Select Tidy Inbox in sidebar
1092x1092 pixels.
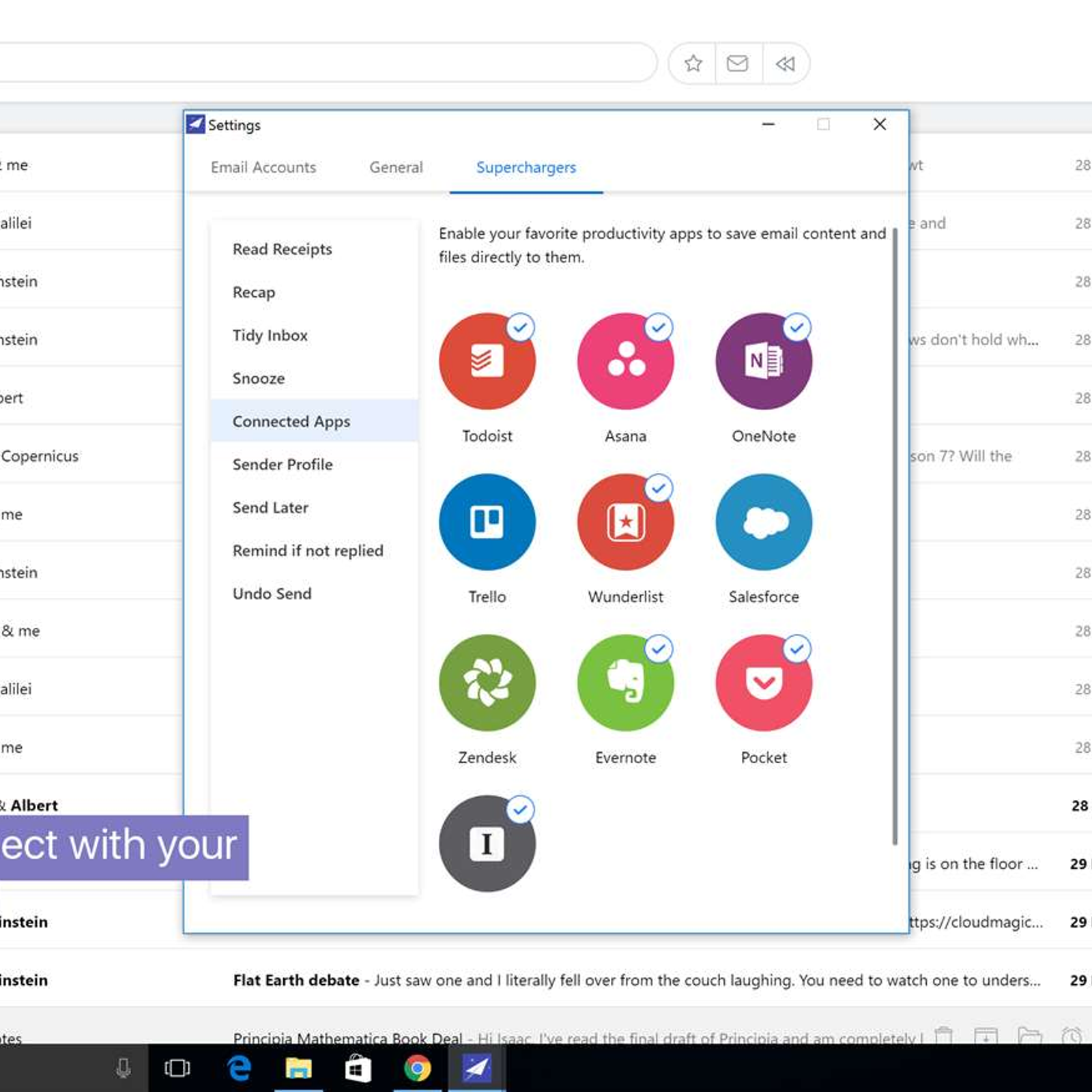pos(270,335)
